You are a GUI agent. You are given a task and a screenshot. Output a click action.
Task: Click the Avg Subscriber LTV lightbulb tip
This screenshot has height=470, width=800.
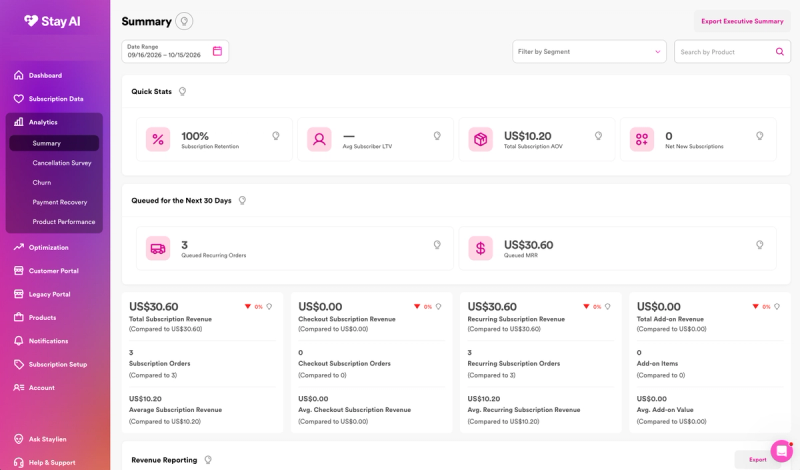[x=437, y=136]
